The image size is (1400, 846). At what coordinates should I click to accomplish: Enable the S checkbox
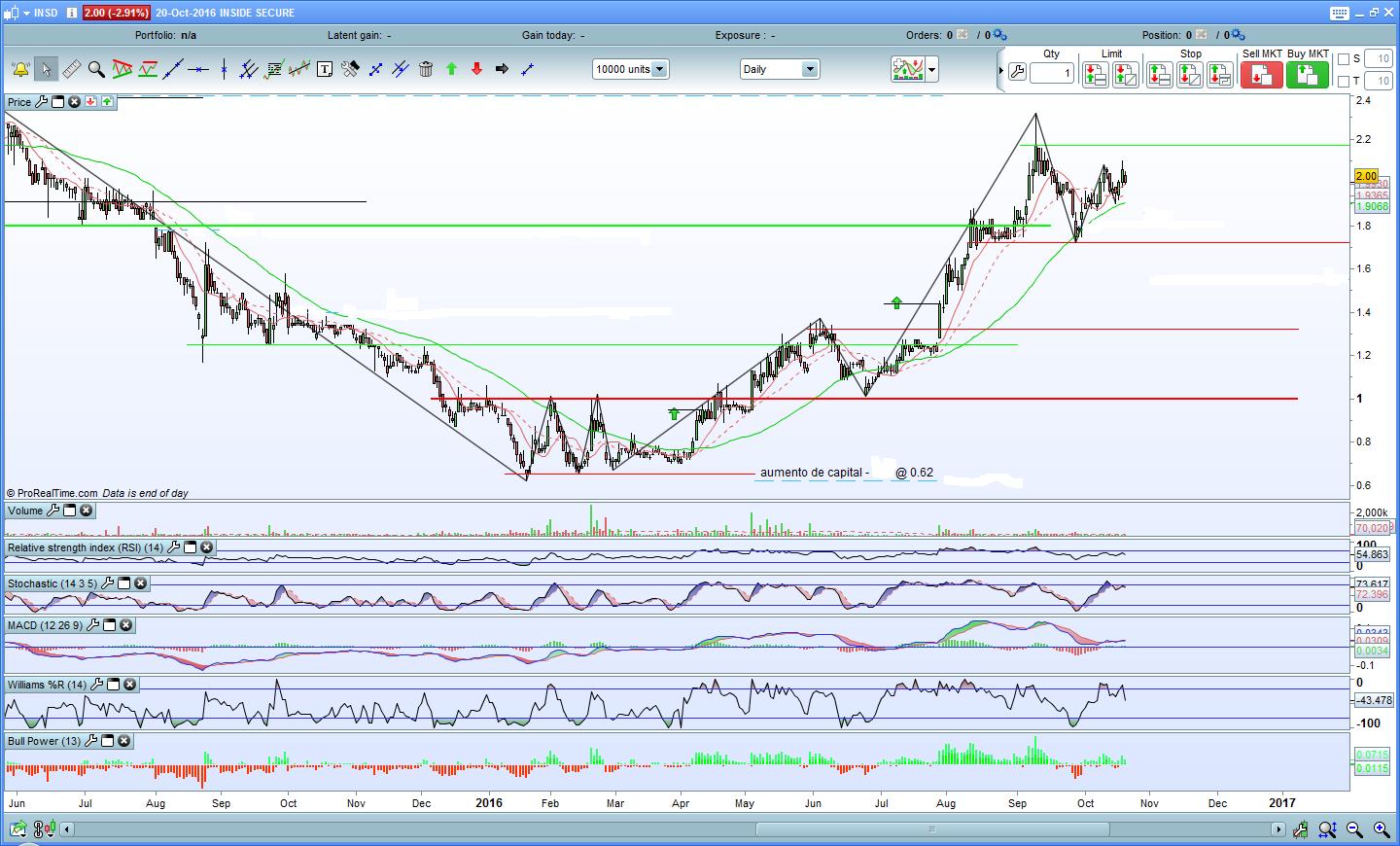1344,59
